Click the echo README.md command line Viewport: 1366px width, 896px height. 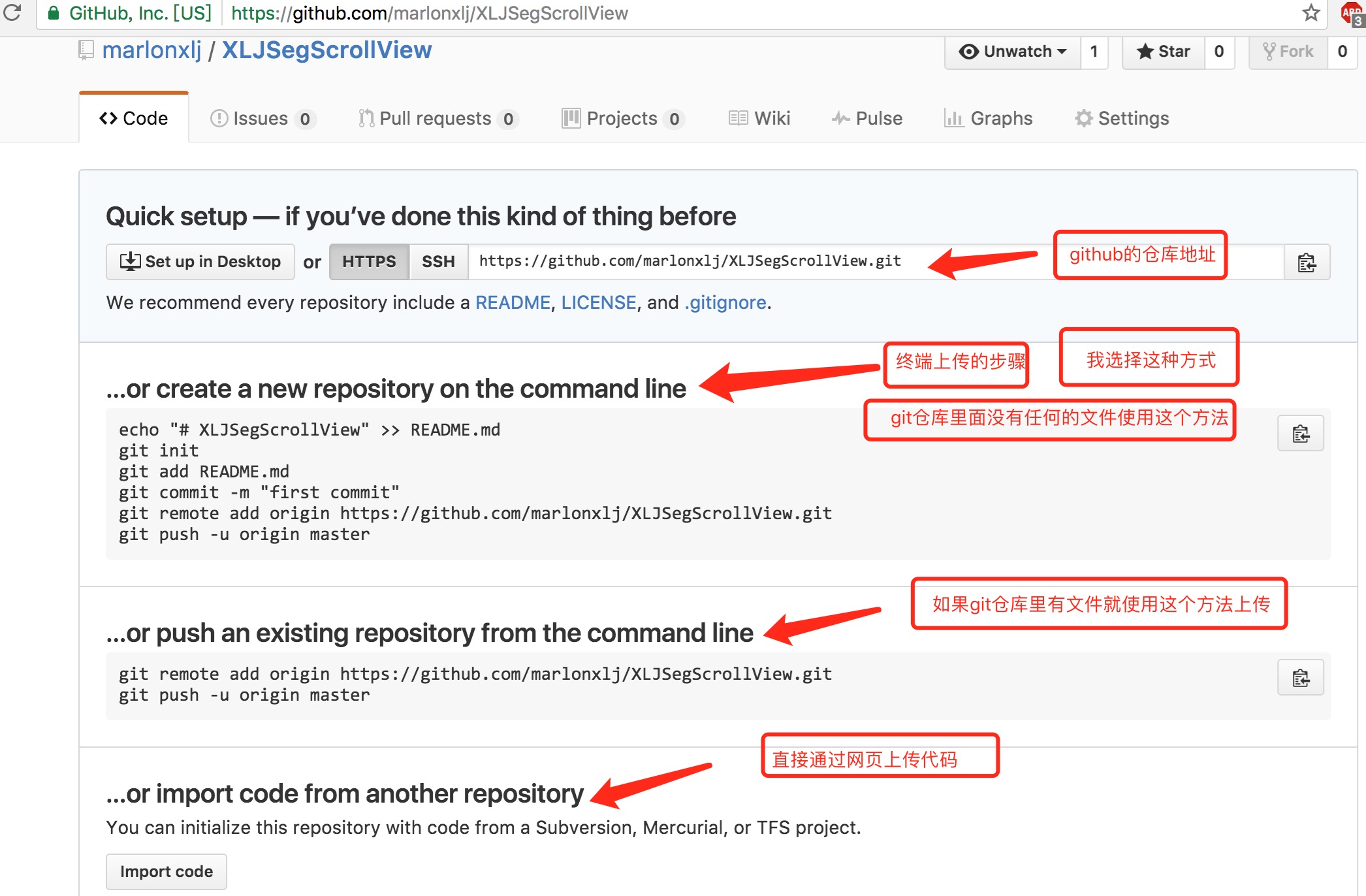point(310,430)
